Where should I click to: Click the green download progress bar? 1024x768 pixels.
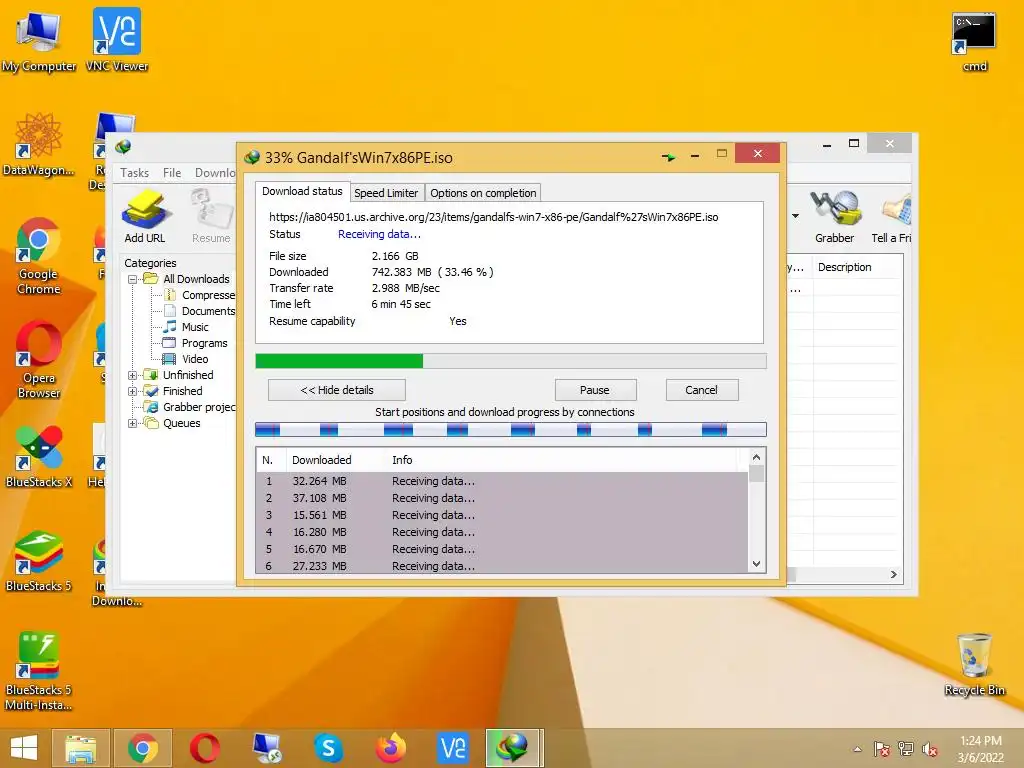point(511,361)
